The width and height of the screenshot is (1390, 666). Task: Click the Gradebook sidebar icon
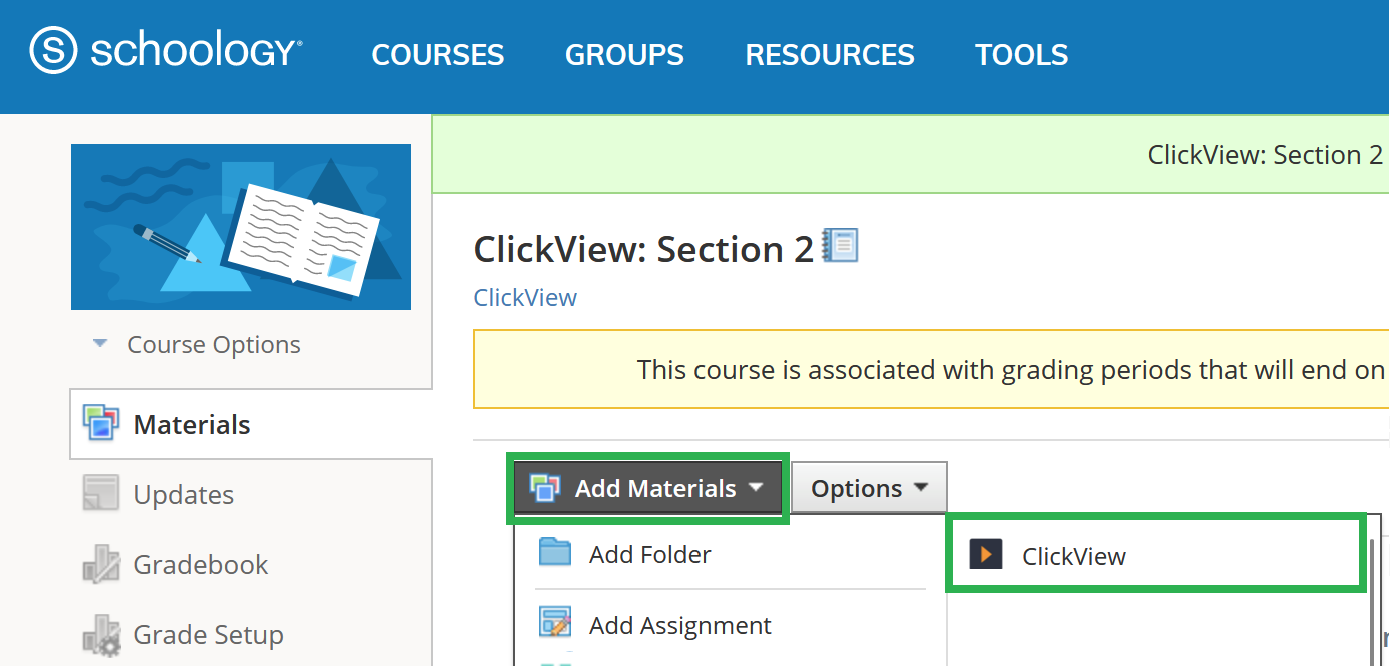(101, 565)
